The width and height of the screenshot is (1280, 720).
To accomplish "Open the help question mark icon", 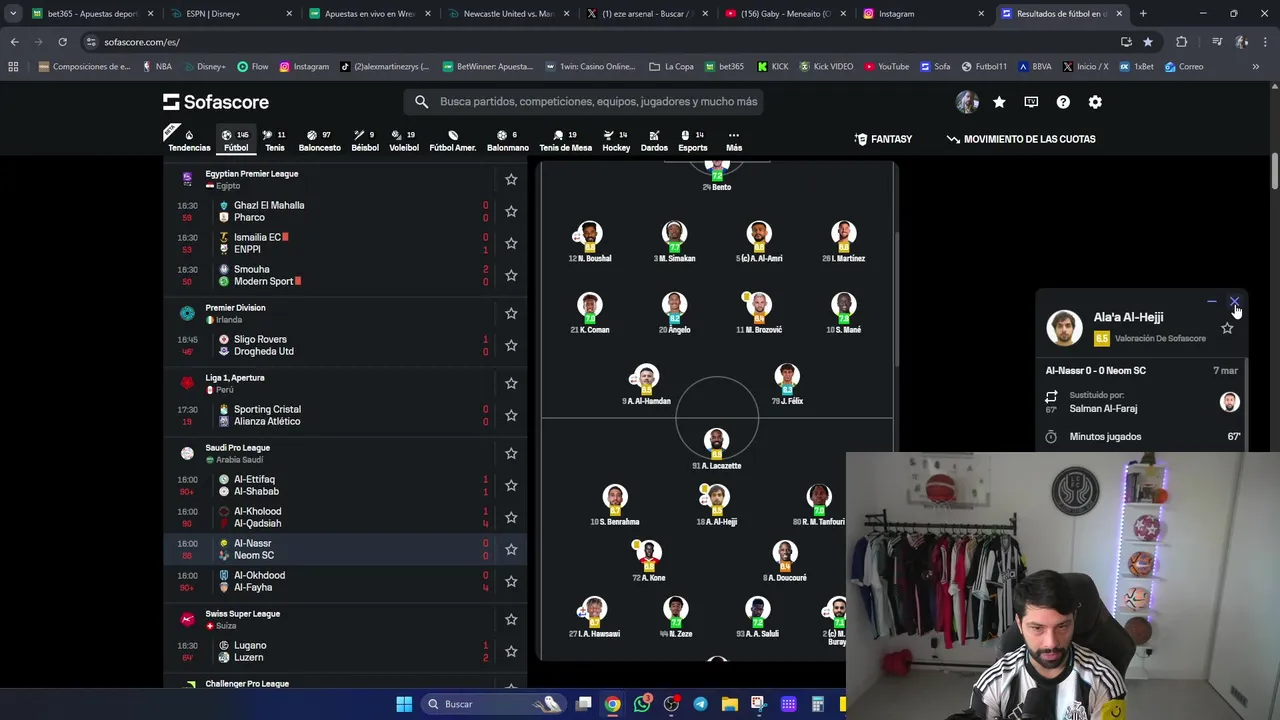I will tap(1063, 102).
